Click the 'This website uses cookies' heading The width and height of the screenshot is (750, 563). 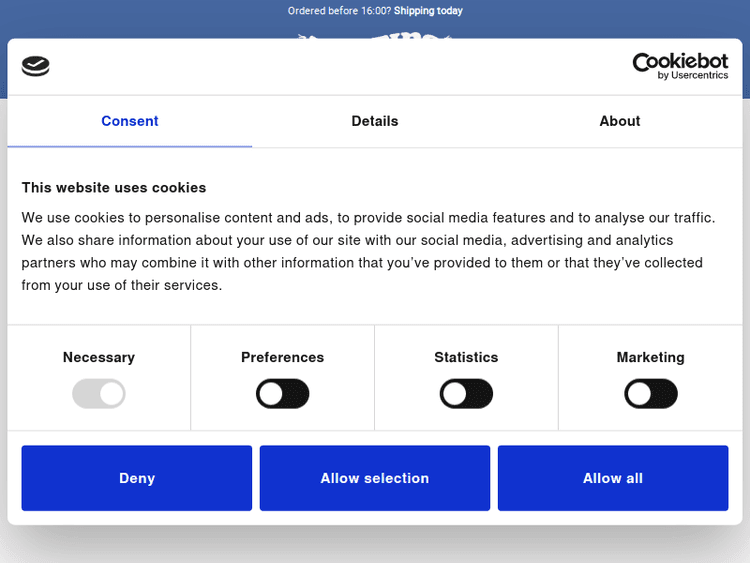[x=114, y=187]
